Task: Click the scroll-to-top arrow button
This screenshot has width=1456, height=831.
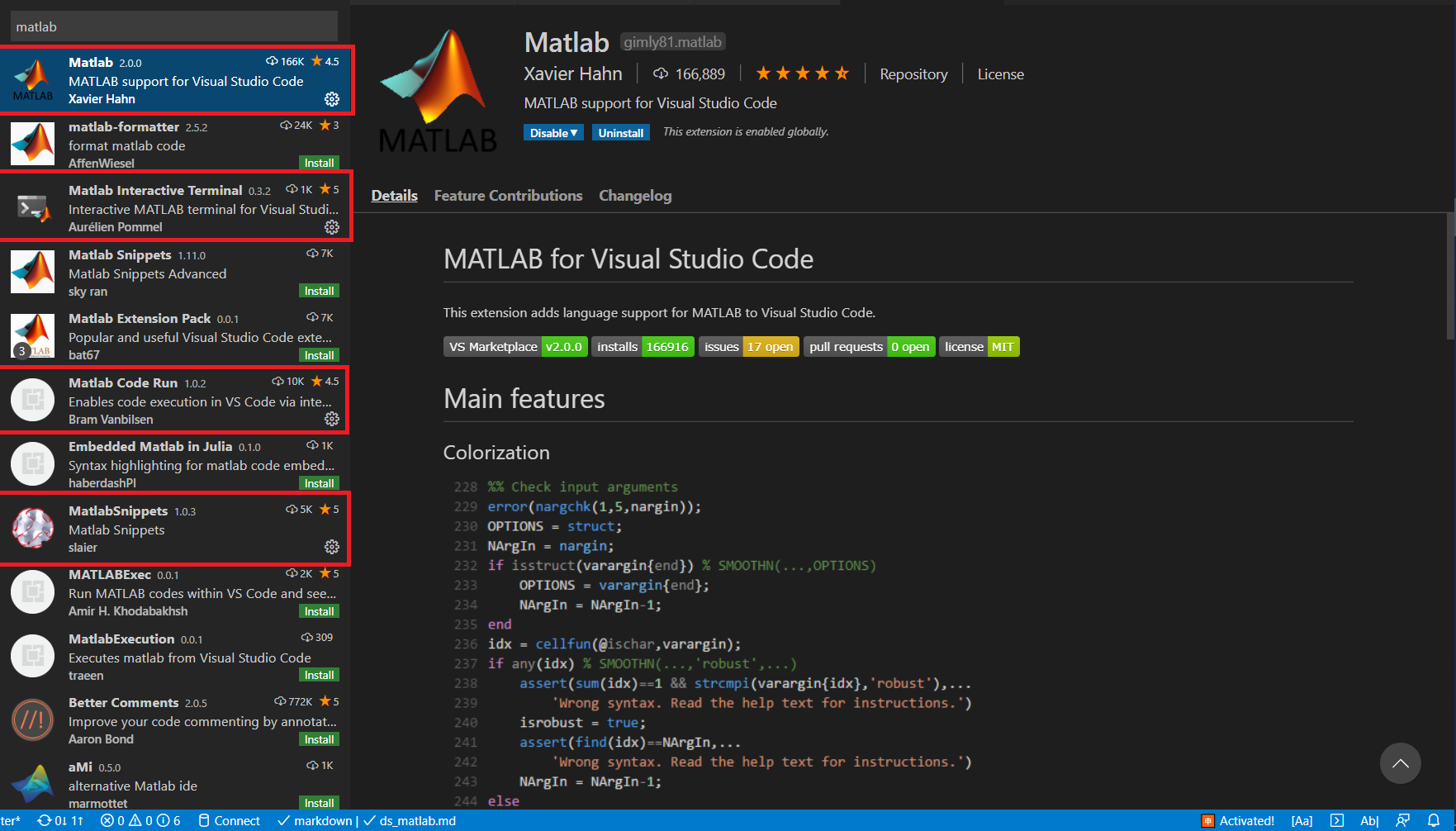Action: coord(1401,763)
